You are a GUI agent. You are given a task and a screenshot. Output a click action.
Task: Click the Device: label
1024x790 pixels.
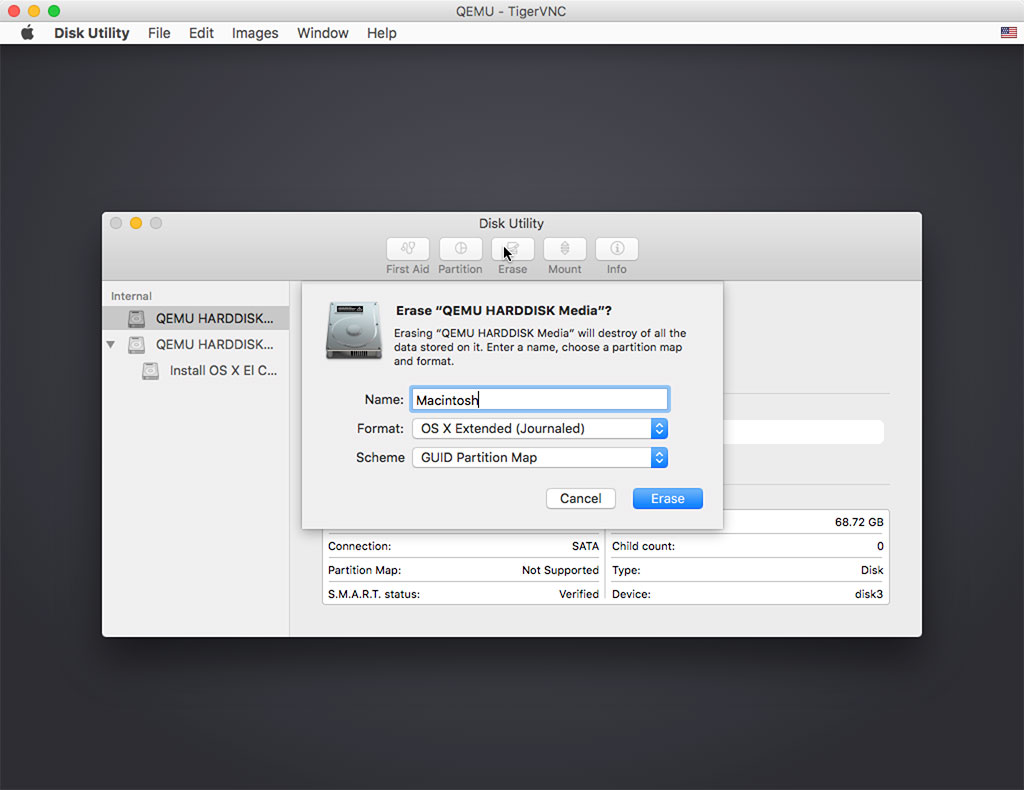(631, 594)
